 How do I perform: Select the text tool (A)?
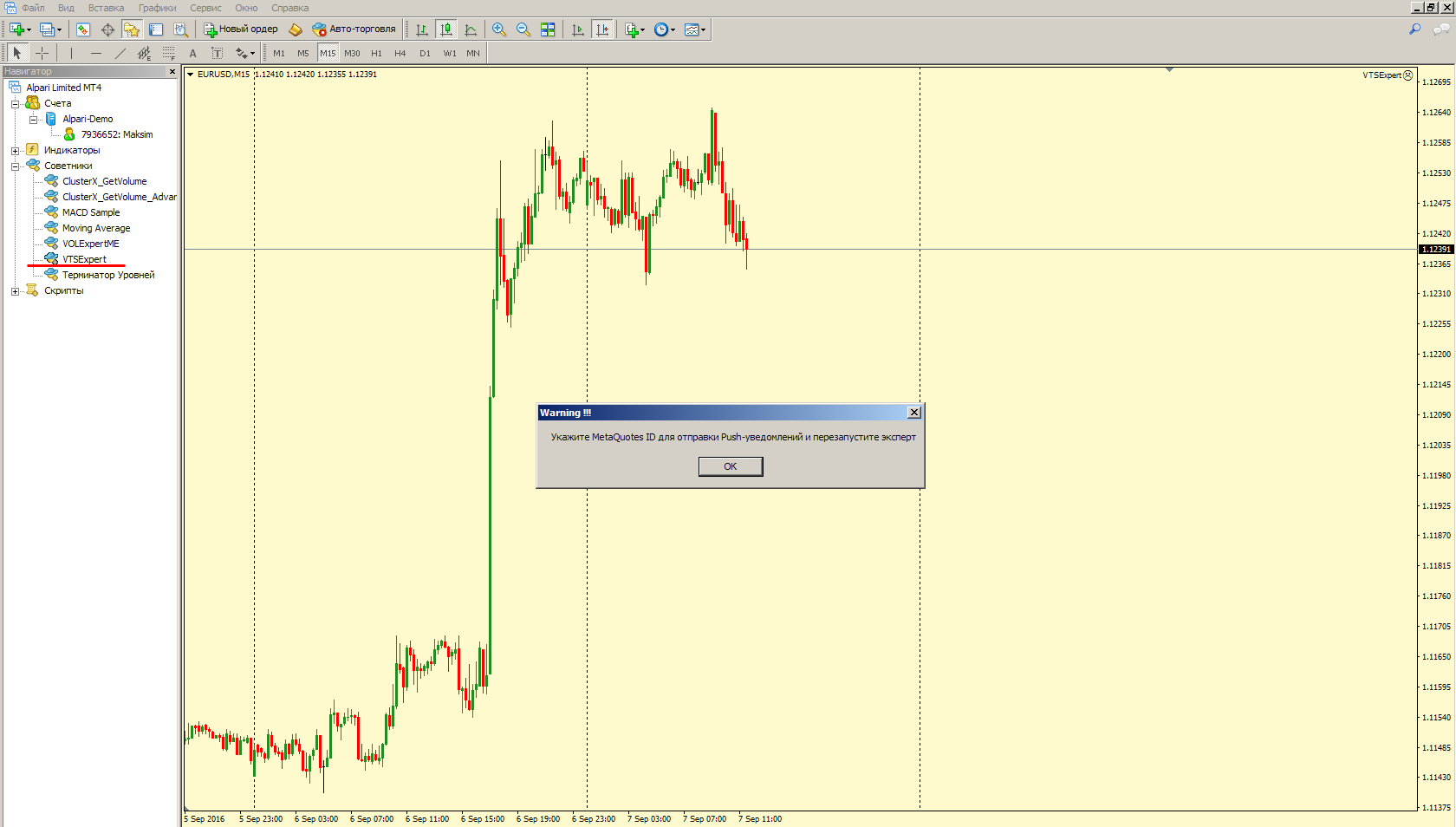[193, 53]
